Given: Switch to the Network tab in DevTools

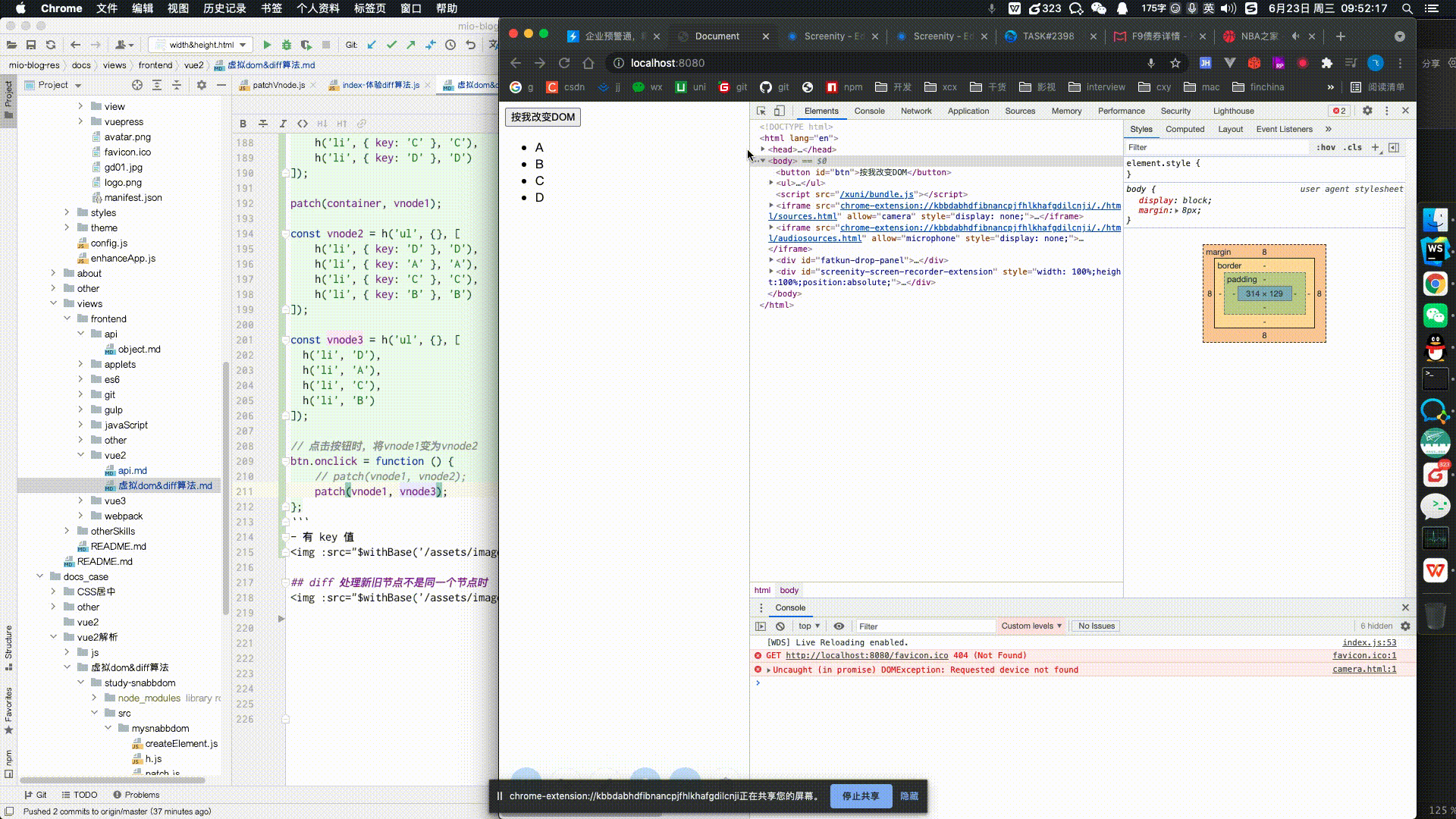Looking at the screenshot, I should click(x=916, y=111).
